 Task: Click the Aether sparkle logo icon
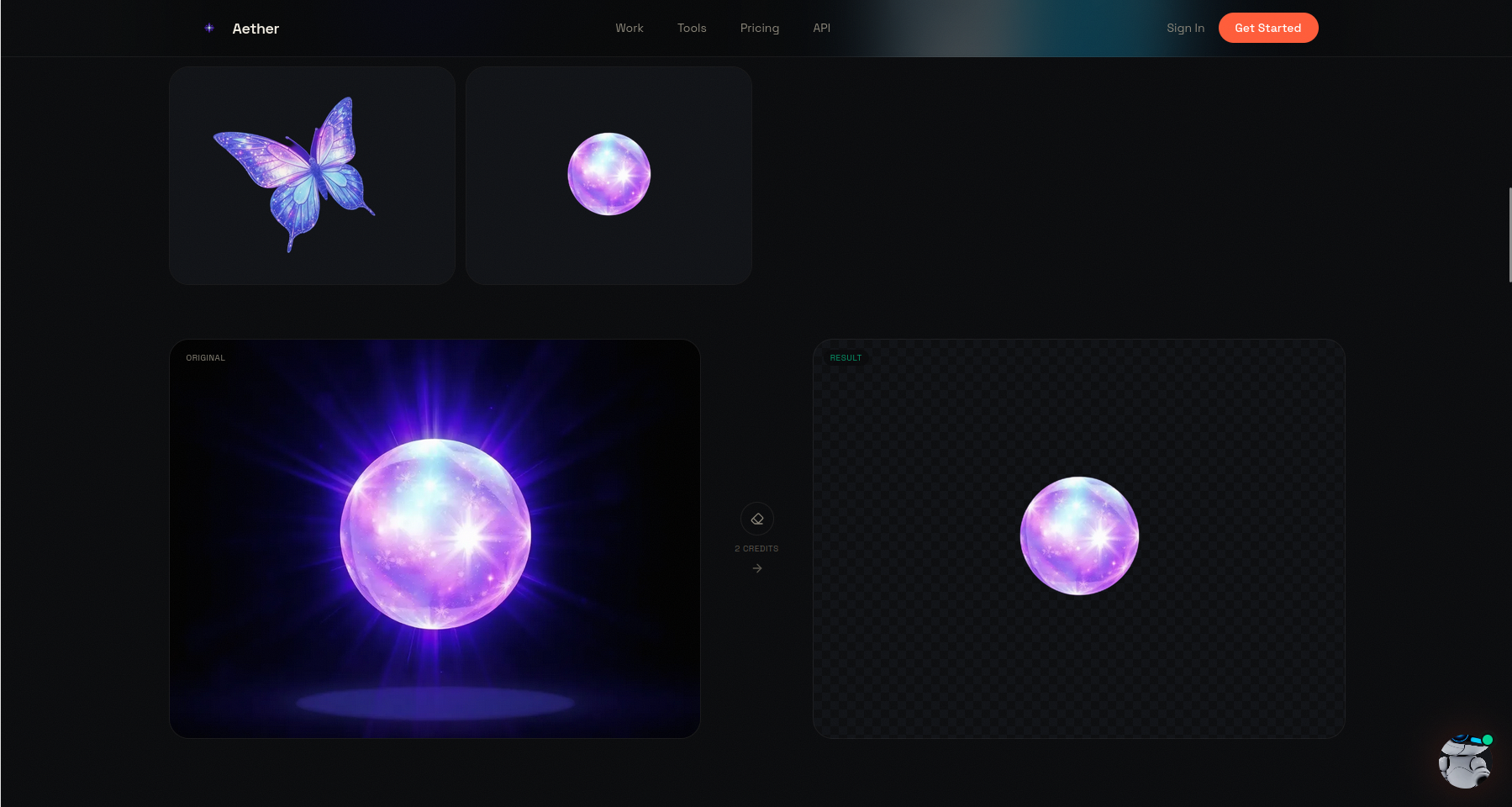(208, 27)
